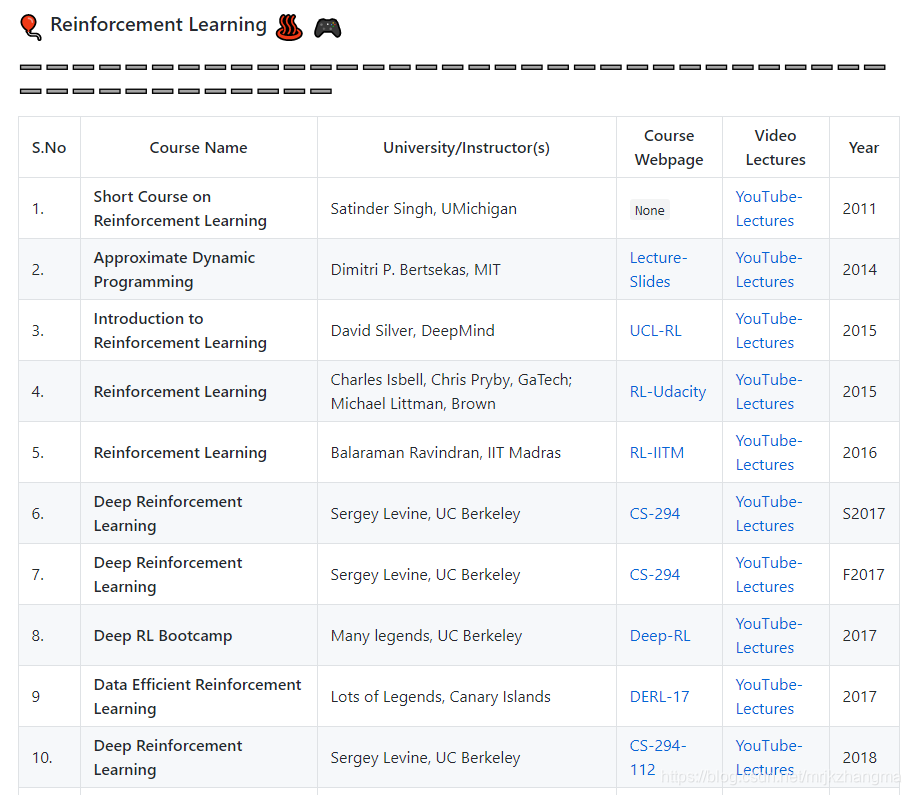This screenshot has height=795, width=911.
Task: Open YouTube-Lectures in the 2018 row
Action: 769,758
